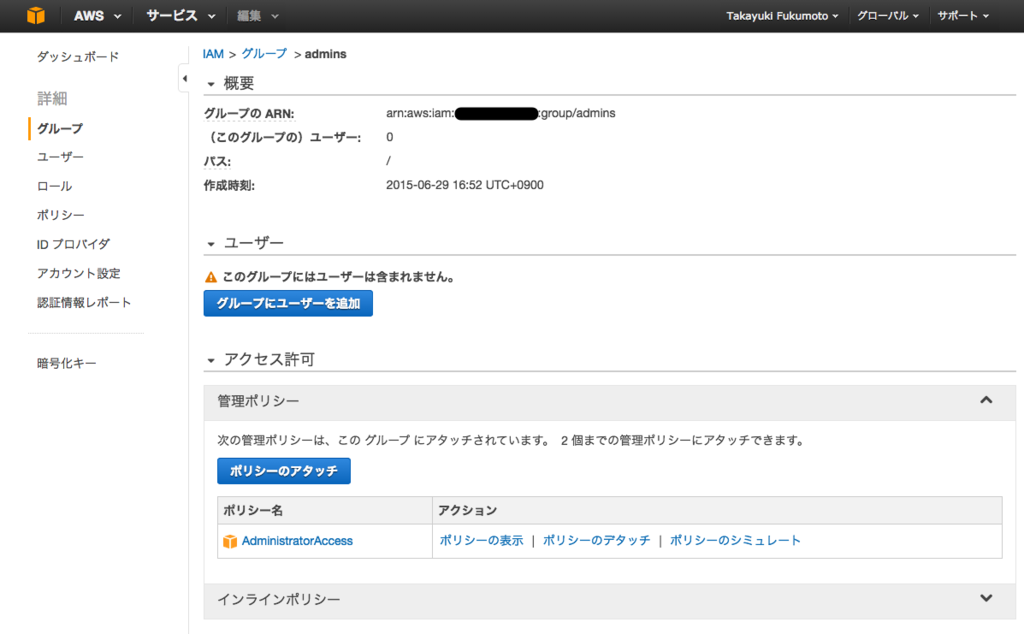
Task: Collapse the sidebar with the arrow handle
Action: coord(185,78)
